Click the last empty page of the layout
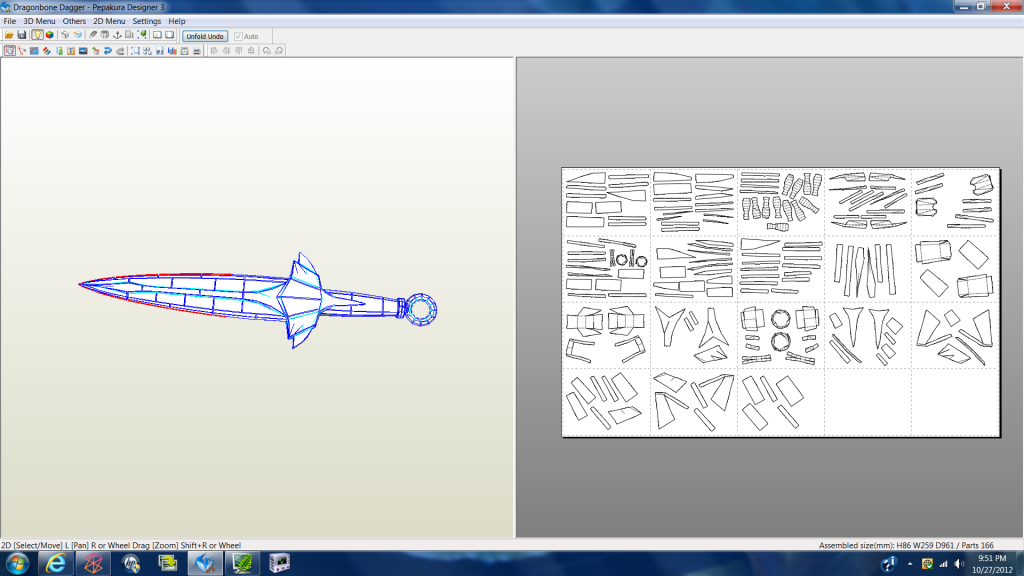The width and height of the screenshot is (1024, 576). point(955,402)
